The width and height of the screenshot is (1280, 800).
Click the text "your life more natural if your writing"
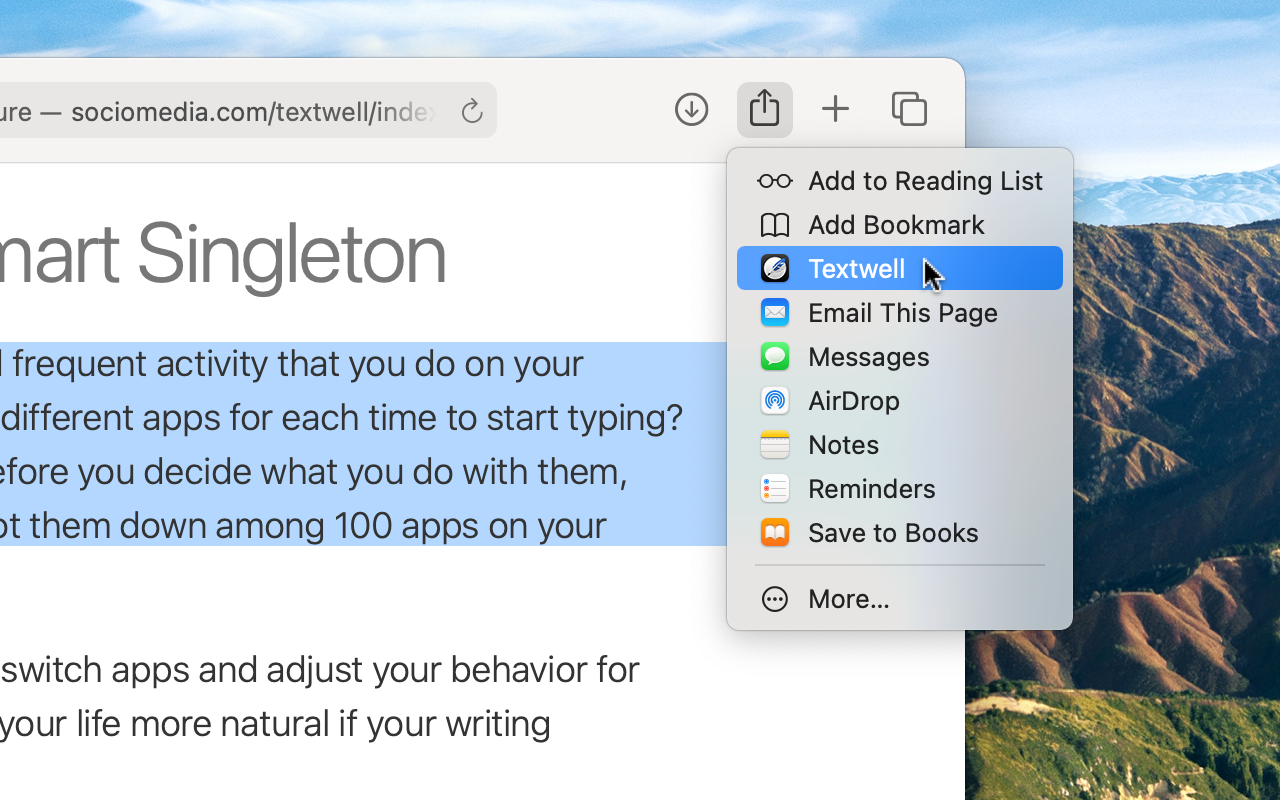(x=275, y=724)
